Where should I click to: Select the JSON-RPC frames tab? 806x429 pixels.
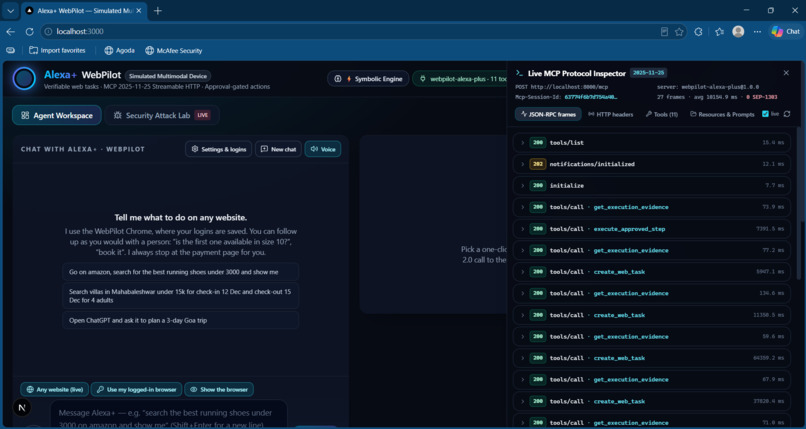point(548,114)
